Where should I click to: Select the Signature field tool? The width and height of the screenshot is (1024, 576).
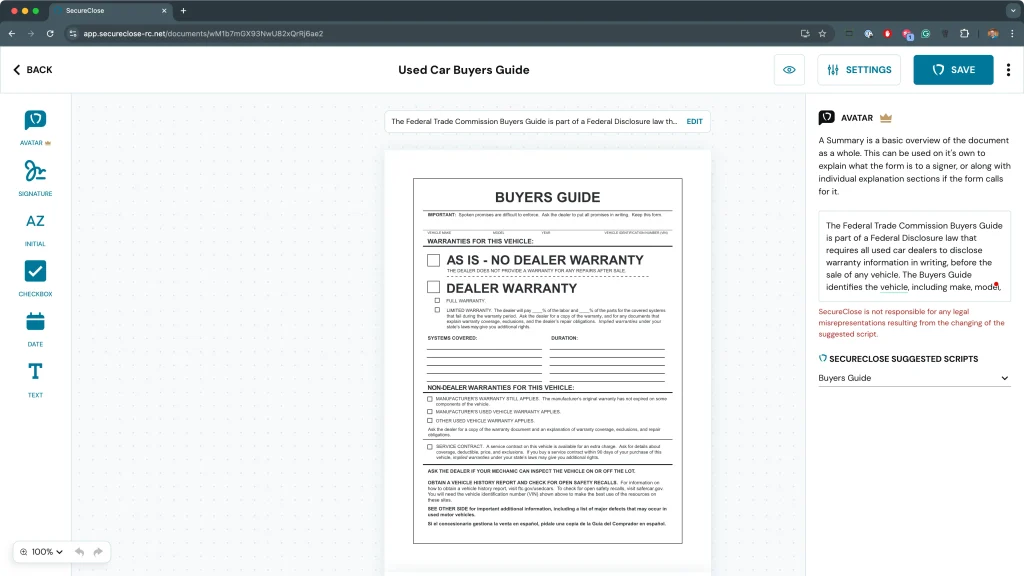click(35, 171)
